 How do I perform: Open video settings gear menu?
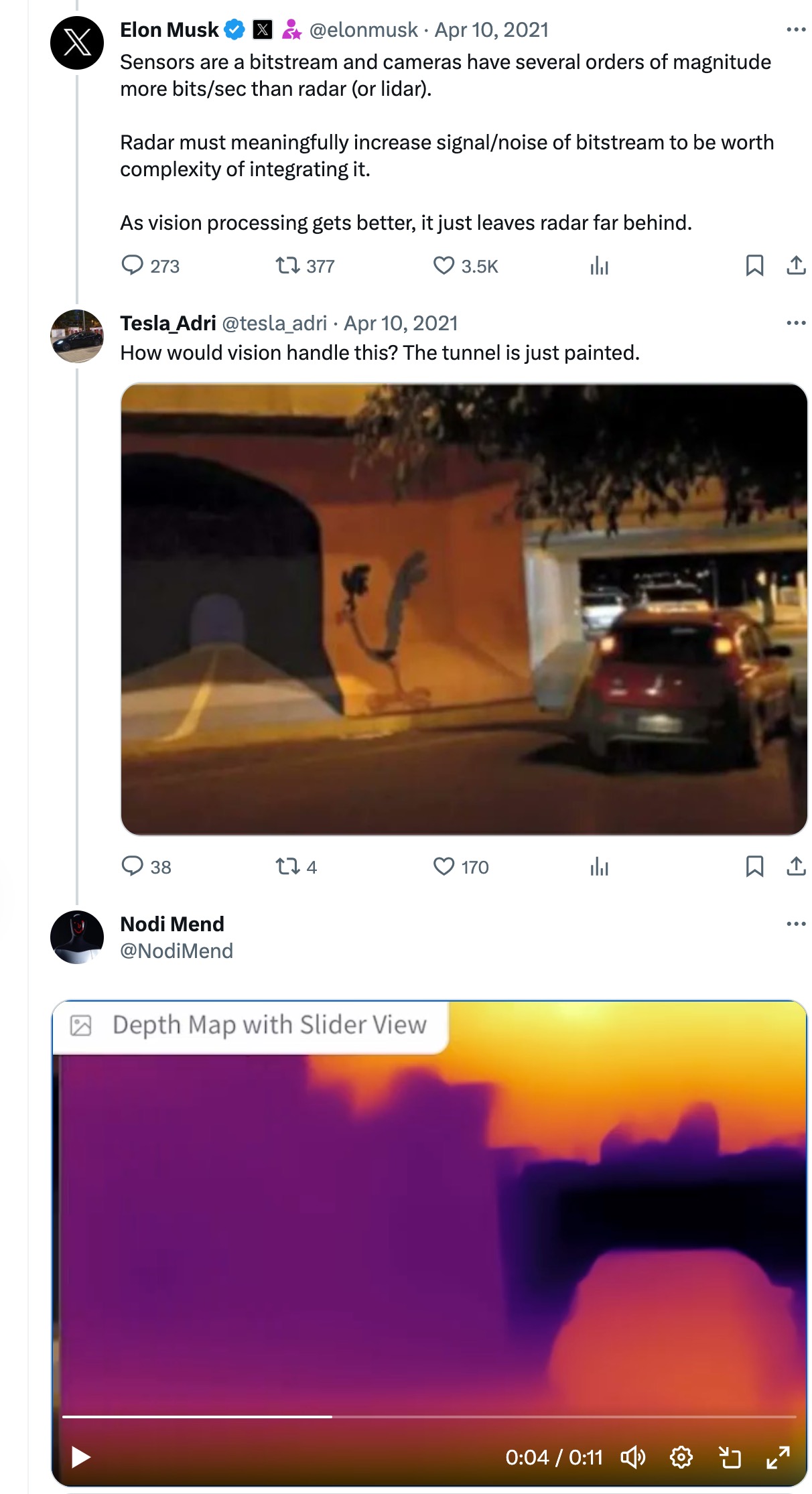(x=681, y=1457)
